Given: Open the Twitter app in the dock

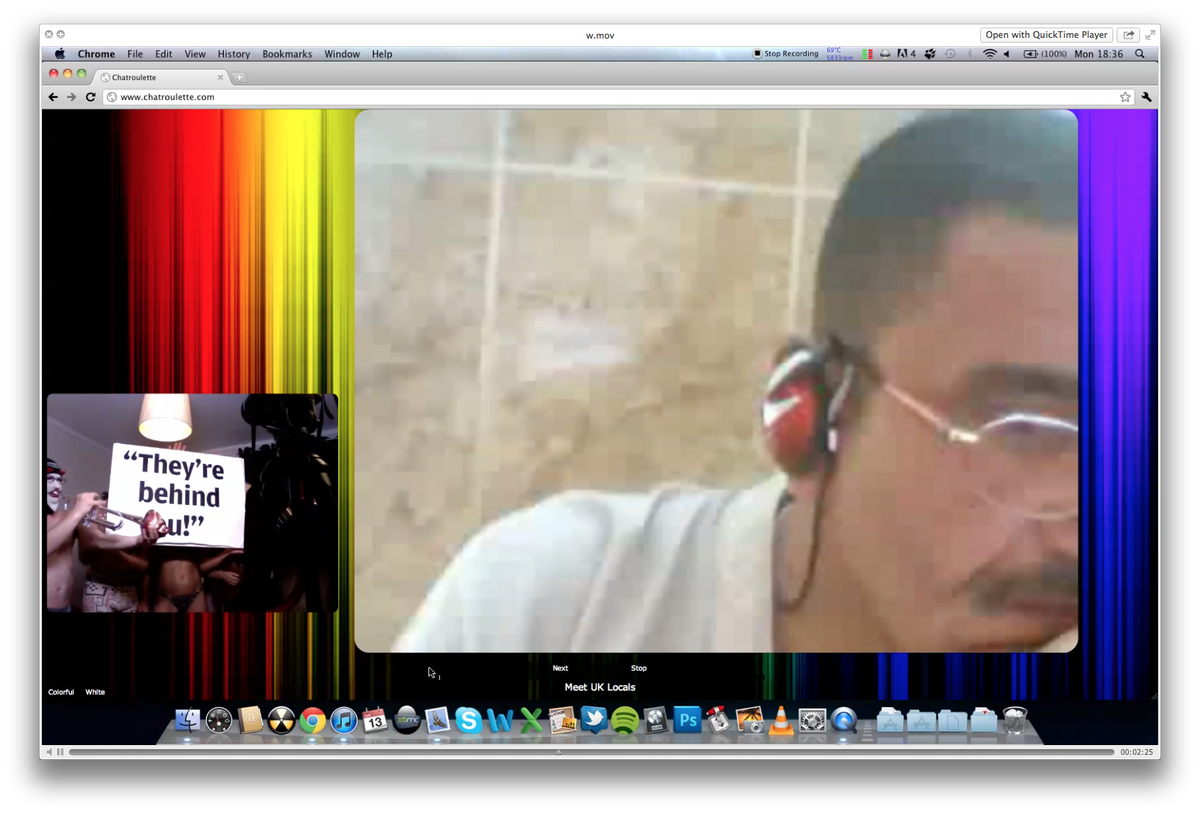Looking at the screenshot, I should click(x=594, y=720).
